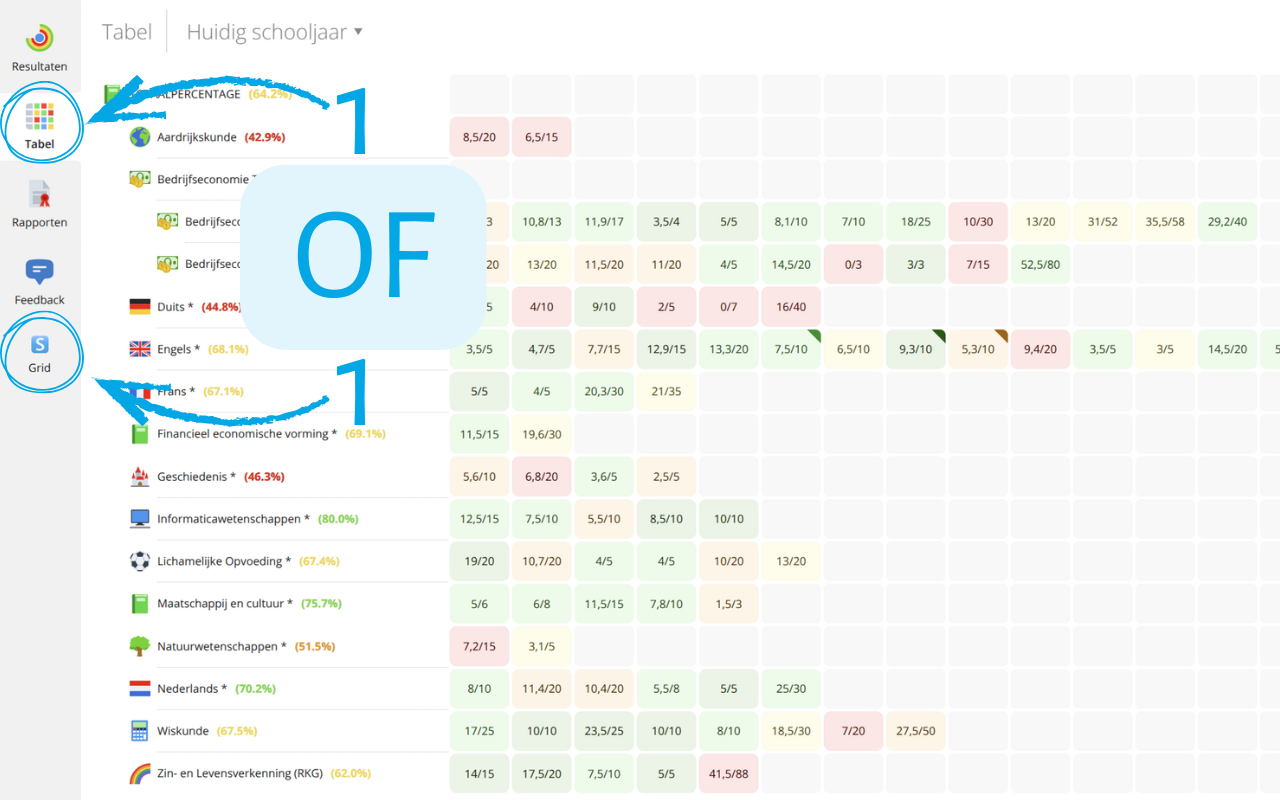Open the Rapporten section

pyautogui.click(x=40, y=203)
